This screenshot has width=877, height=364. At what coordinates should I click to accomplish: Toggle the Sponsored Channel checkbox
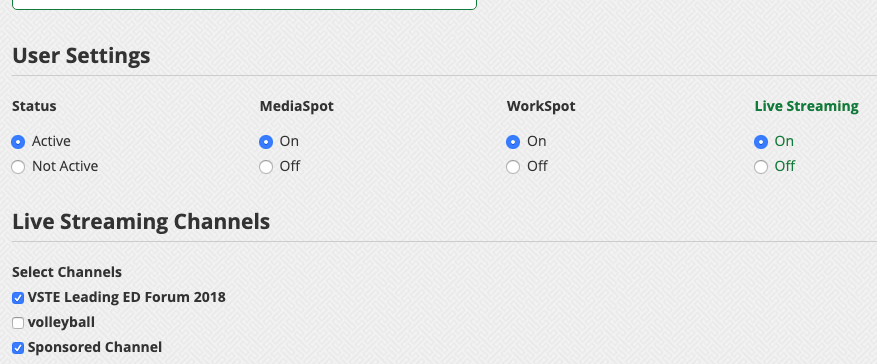click(18, 348)
